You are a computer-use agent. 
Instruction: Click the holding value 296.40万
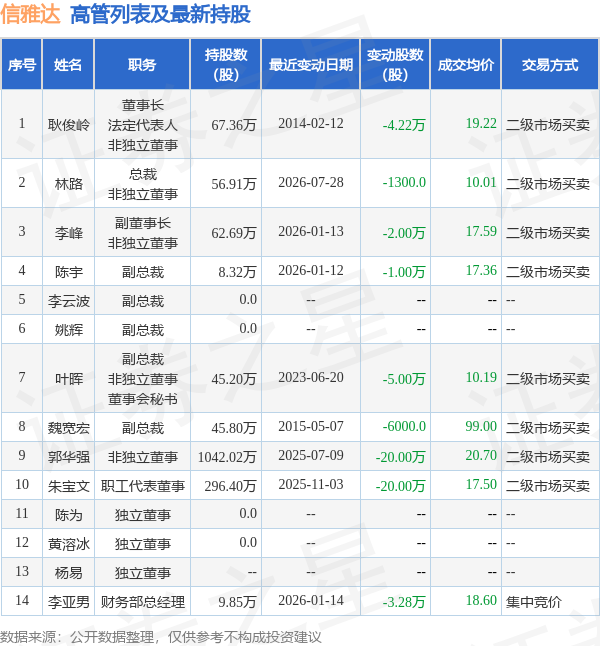pyautogui.click(x=230, y=486)
